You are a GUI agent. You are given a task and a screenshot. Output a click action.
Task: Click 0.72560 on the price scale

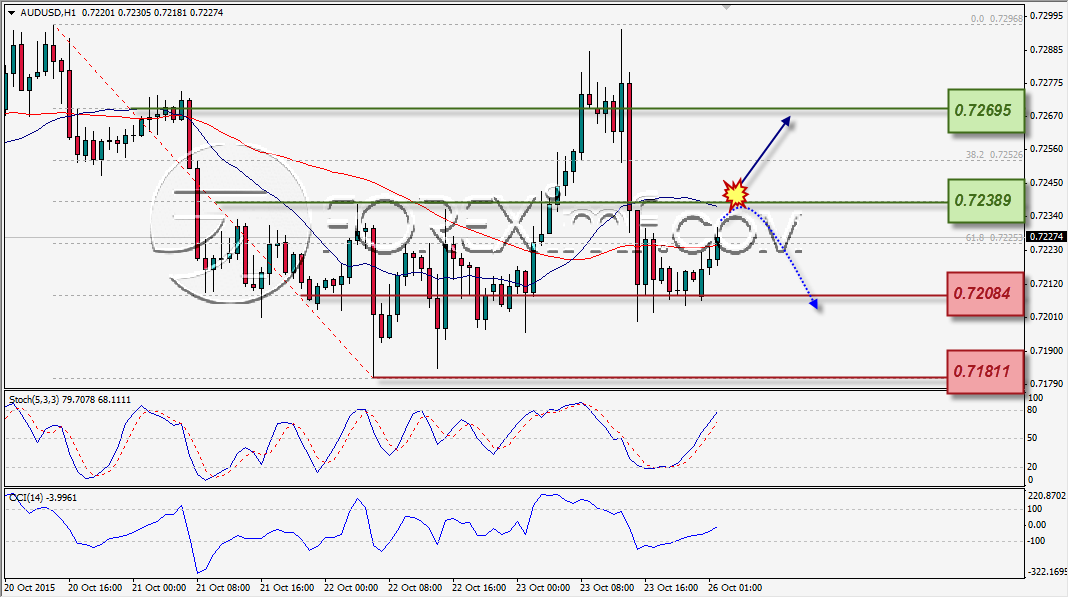[1047, 149]
